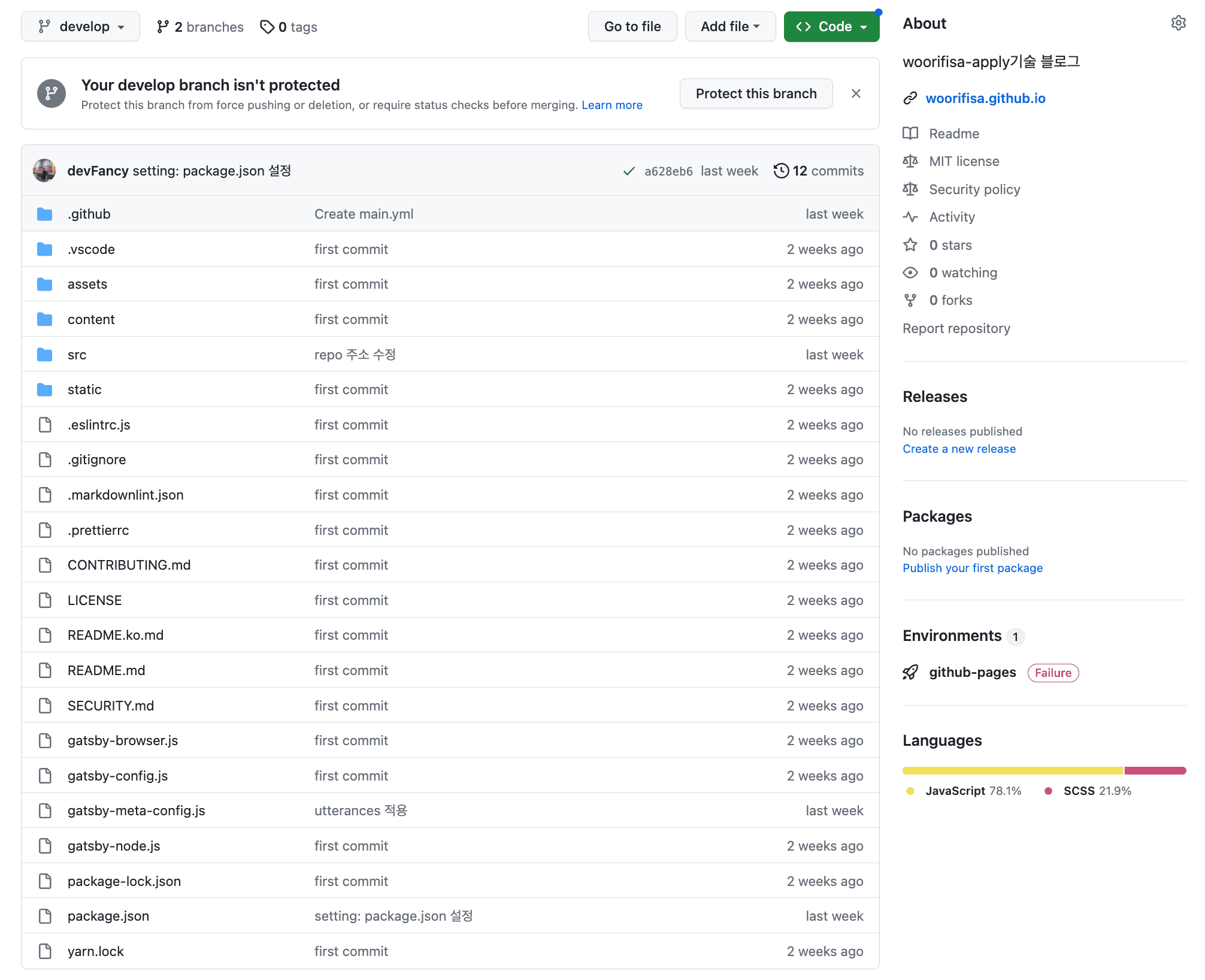Open the develop branch dropdown
The width and height of the screenshot is (1205, 980).
click(x=81, y=27)
